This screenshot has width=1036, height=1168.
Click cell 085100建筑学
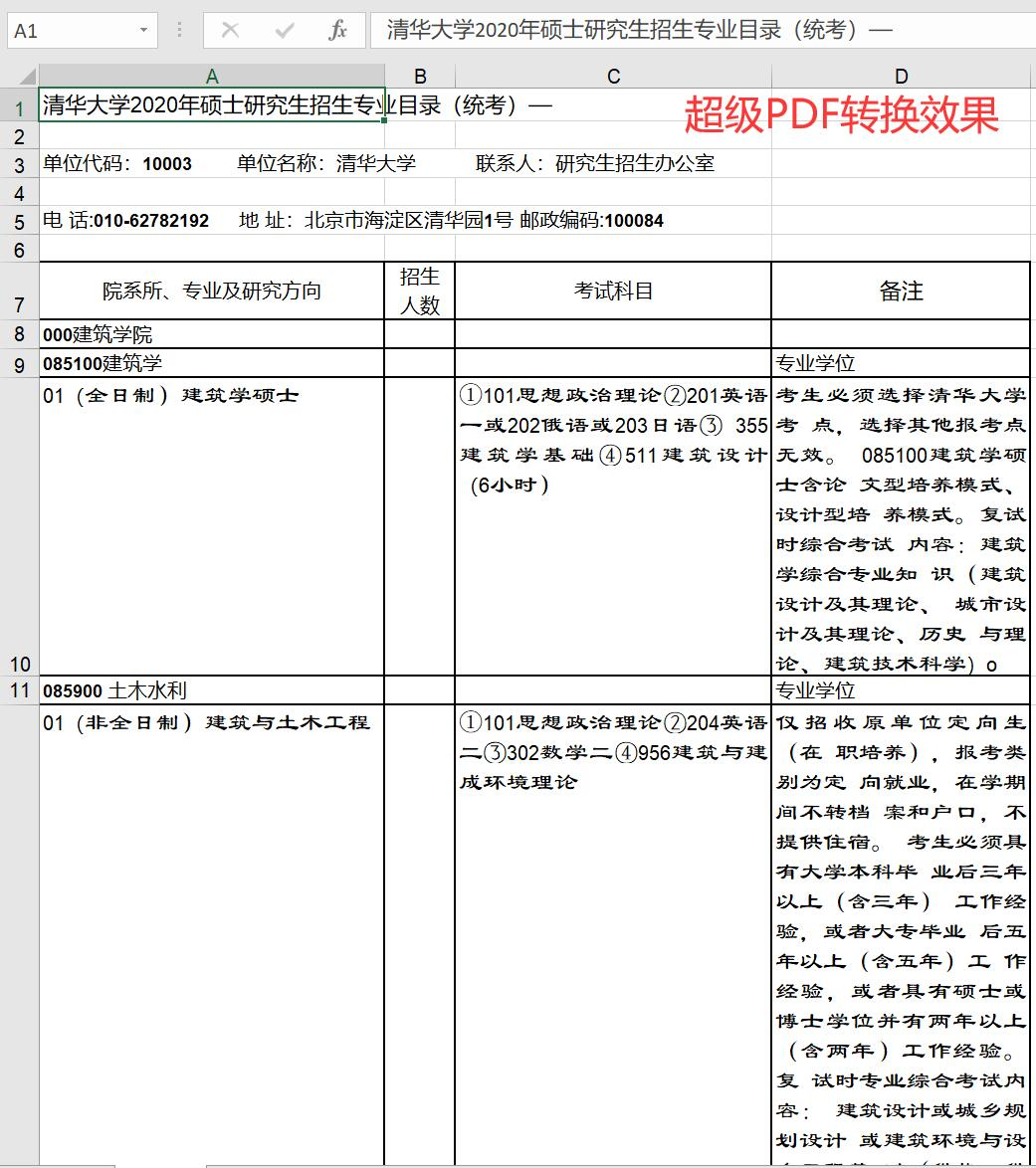click(212, 363)
